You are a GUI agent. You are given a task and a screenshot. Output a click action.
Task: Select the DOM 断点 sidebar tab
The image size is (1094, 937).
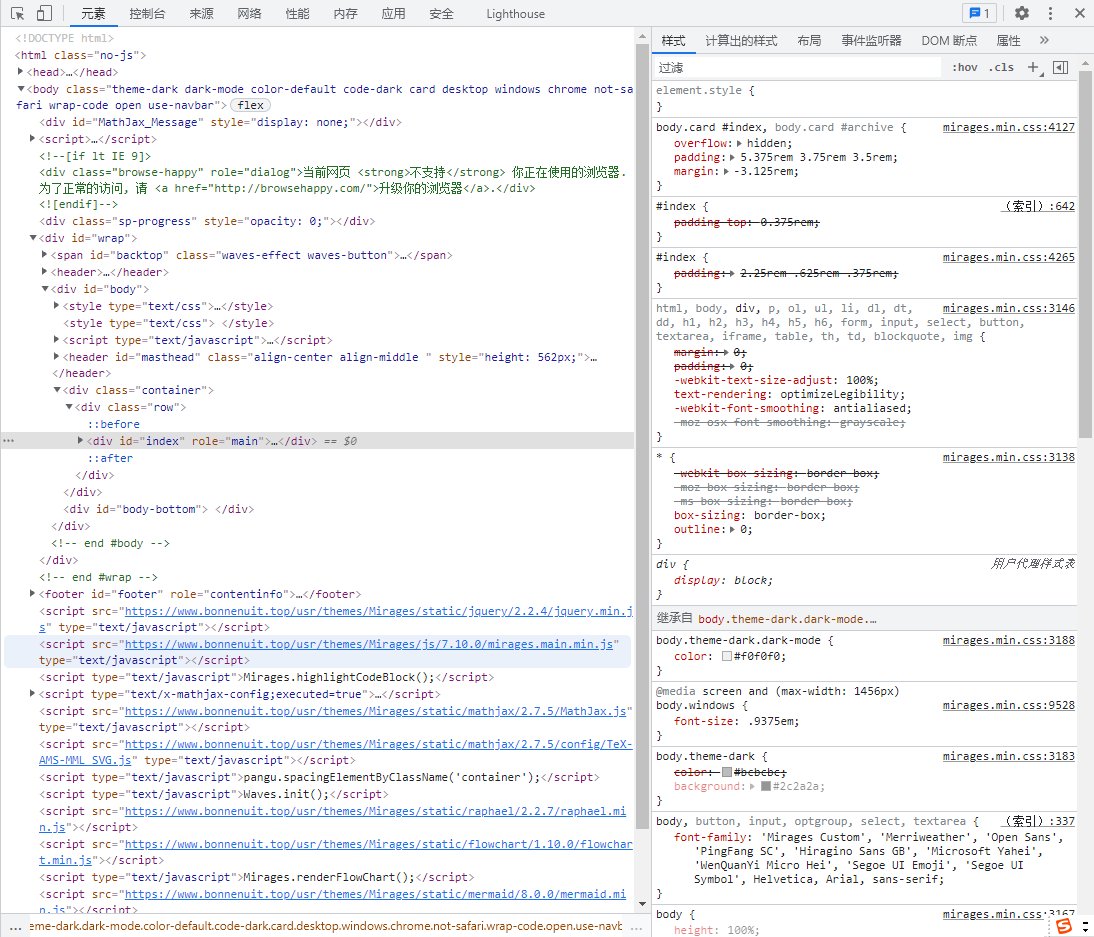coord(949,40)
